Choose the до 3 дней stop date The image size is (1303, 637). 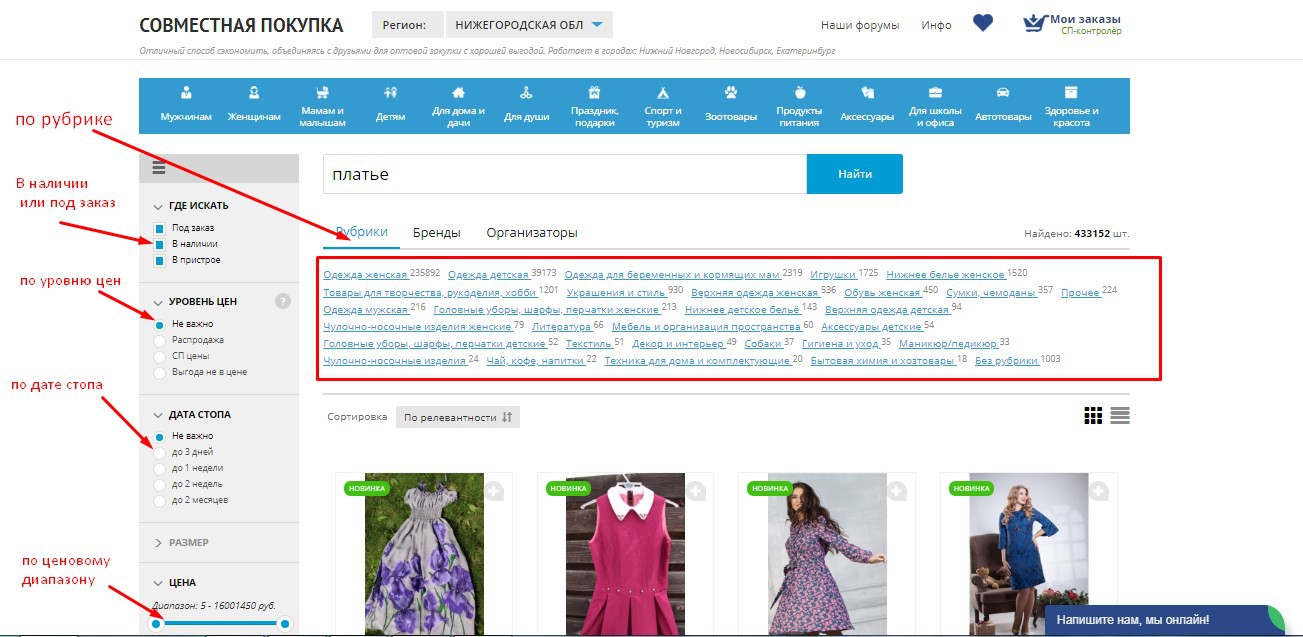(160, 452)
